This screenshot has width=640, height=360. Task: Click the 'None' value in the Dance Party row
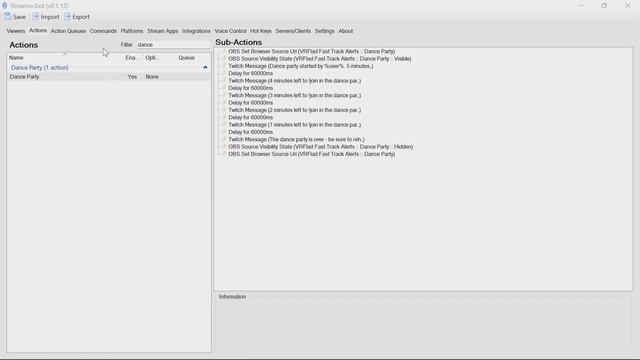pyautogui.click(x=152, y=77)
